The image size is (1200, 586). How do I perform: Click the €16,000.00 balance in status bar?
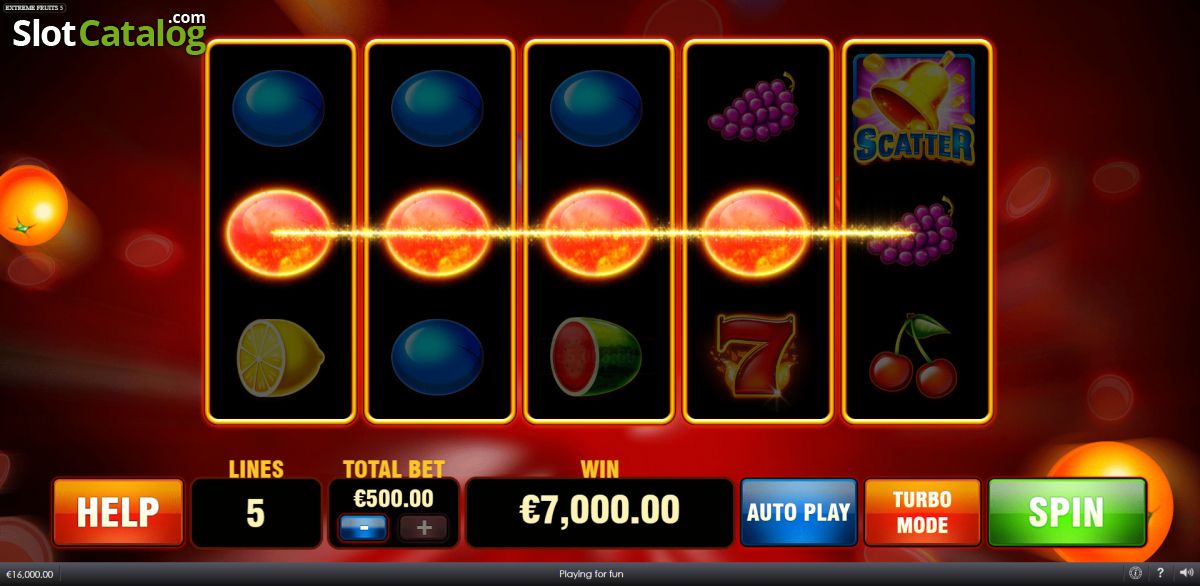pos(33,575)
